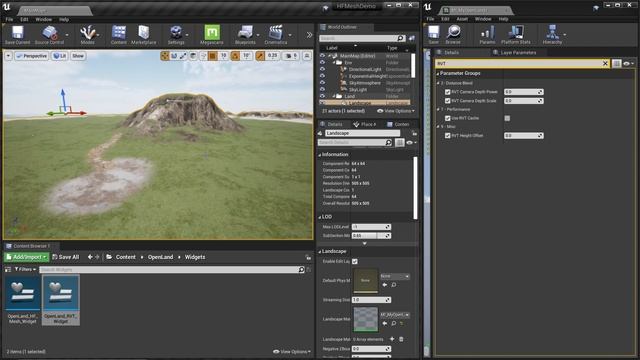Open the Settings toolbar button
Viewport: 640px width, 360px height.
click(x=176, y=35)
